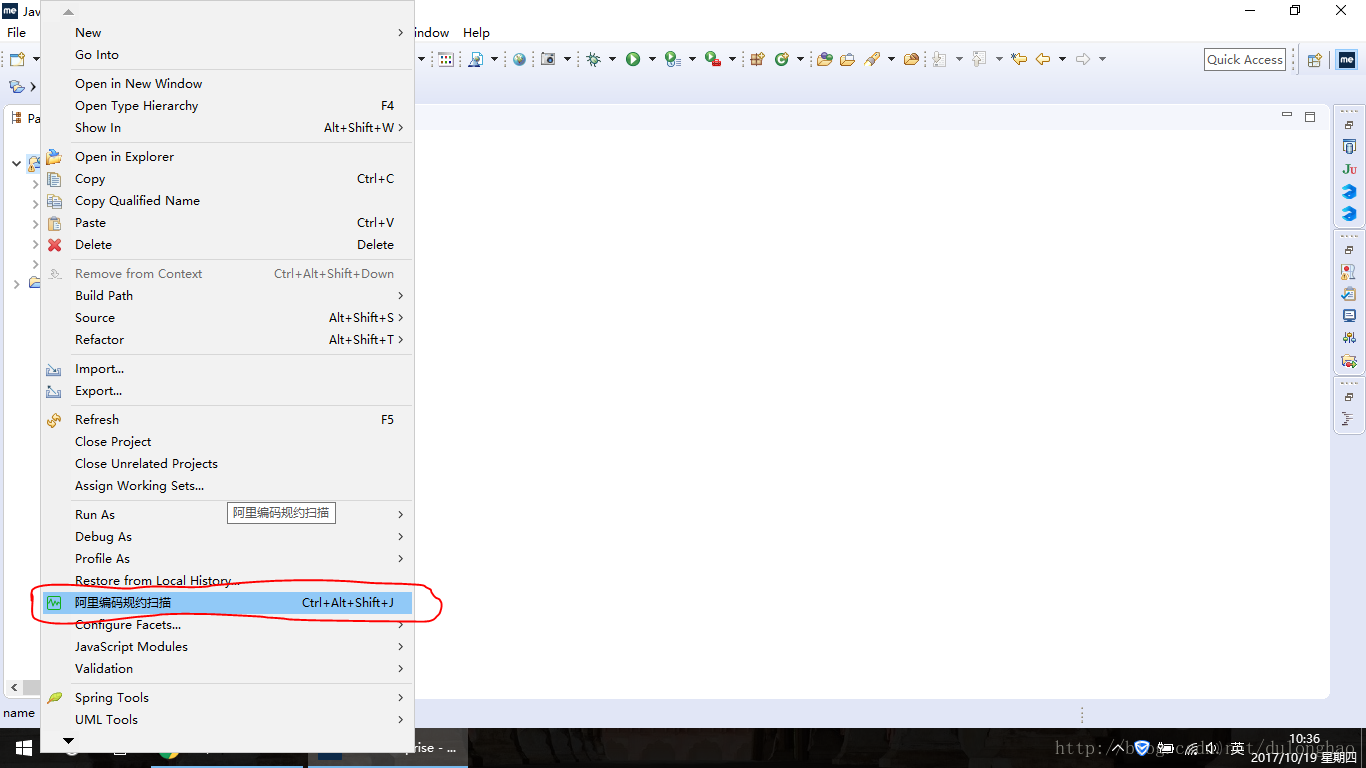1366x768 pixels.
Task: Open the New Java Class dropdown arrow
Action: coord(800,59)
